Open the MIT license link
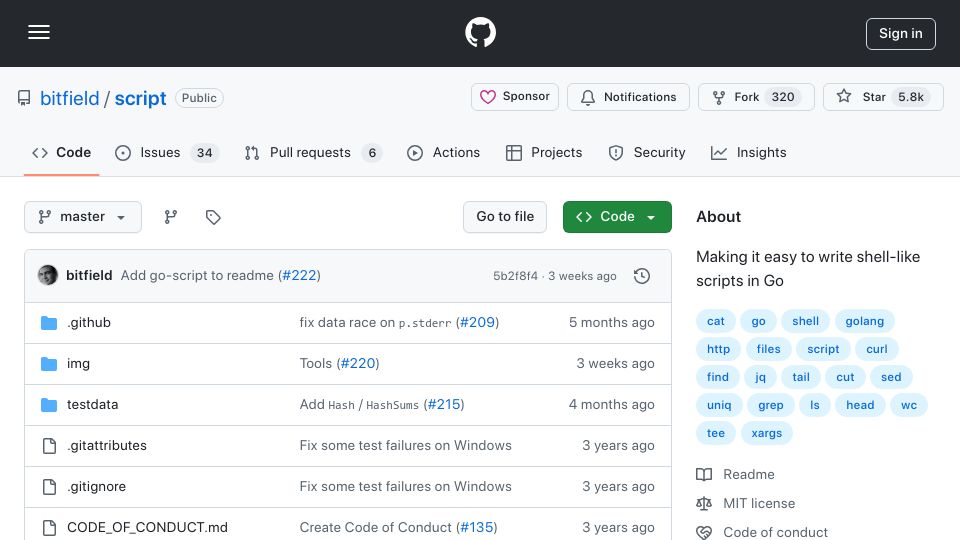This screenshot has height=540, width=960. coord(746,503)
